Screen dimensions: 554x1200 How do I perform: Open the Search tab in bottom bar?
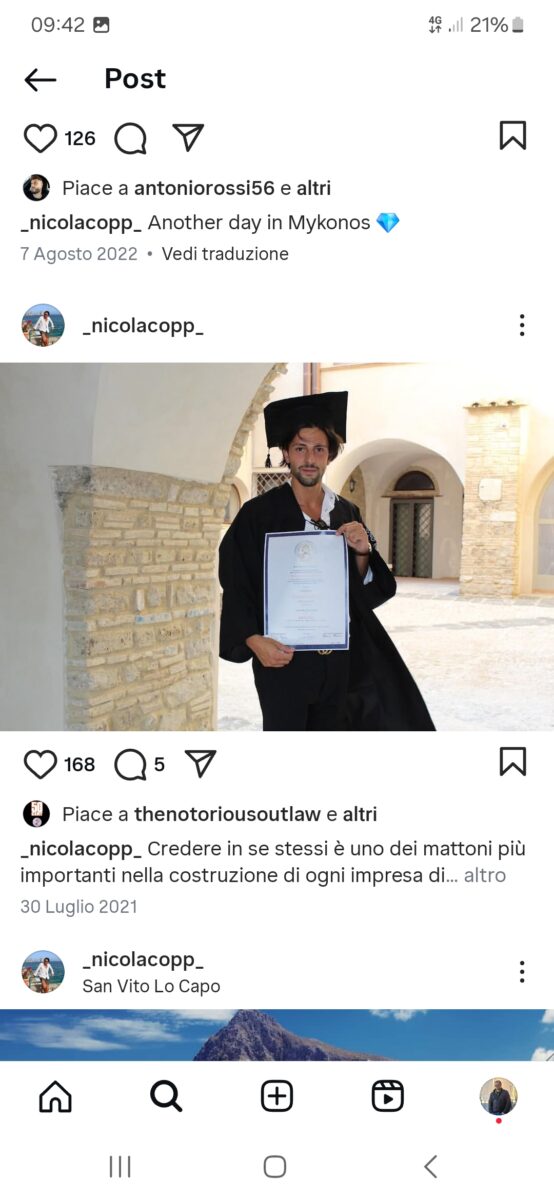tap(166, 1097)
